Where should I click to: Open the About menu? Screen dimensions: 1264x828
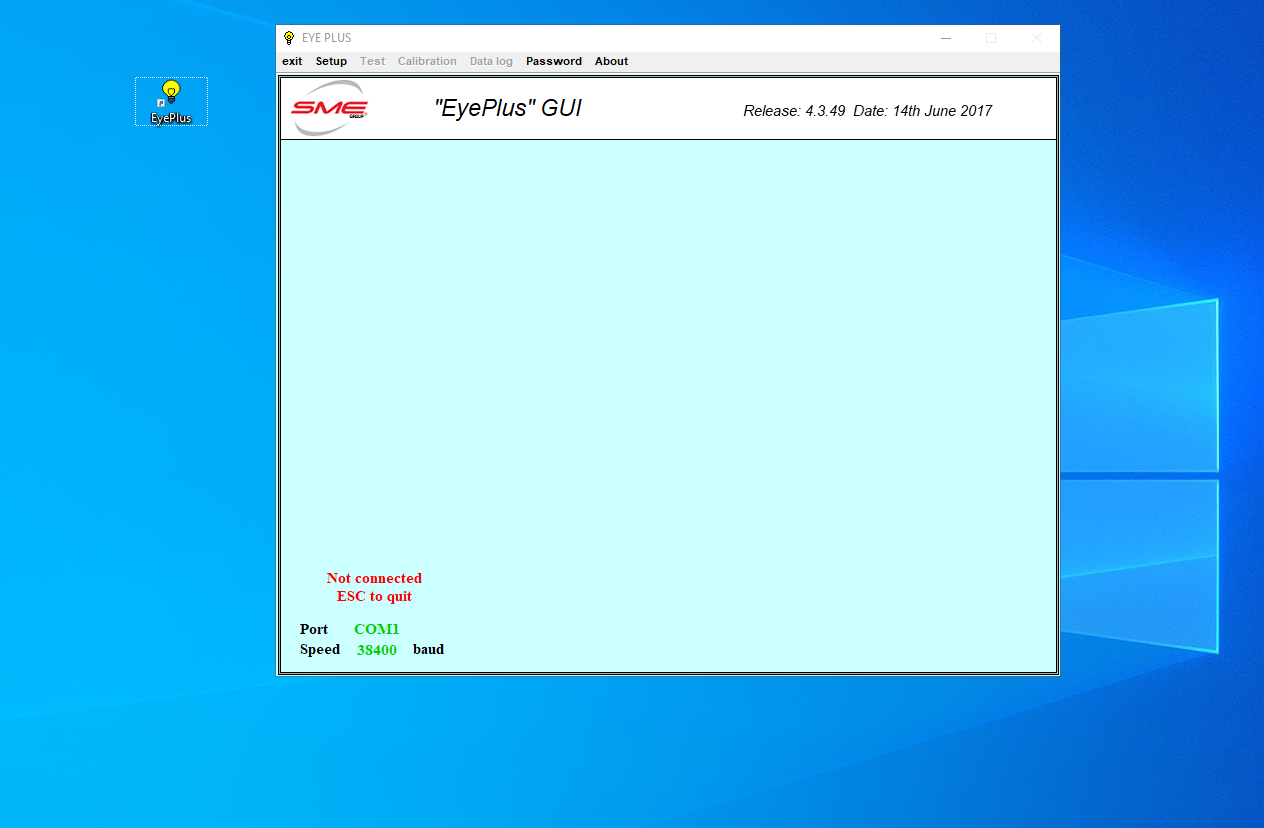[611, 61]
